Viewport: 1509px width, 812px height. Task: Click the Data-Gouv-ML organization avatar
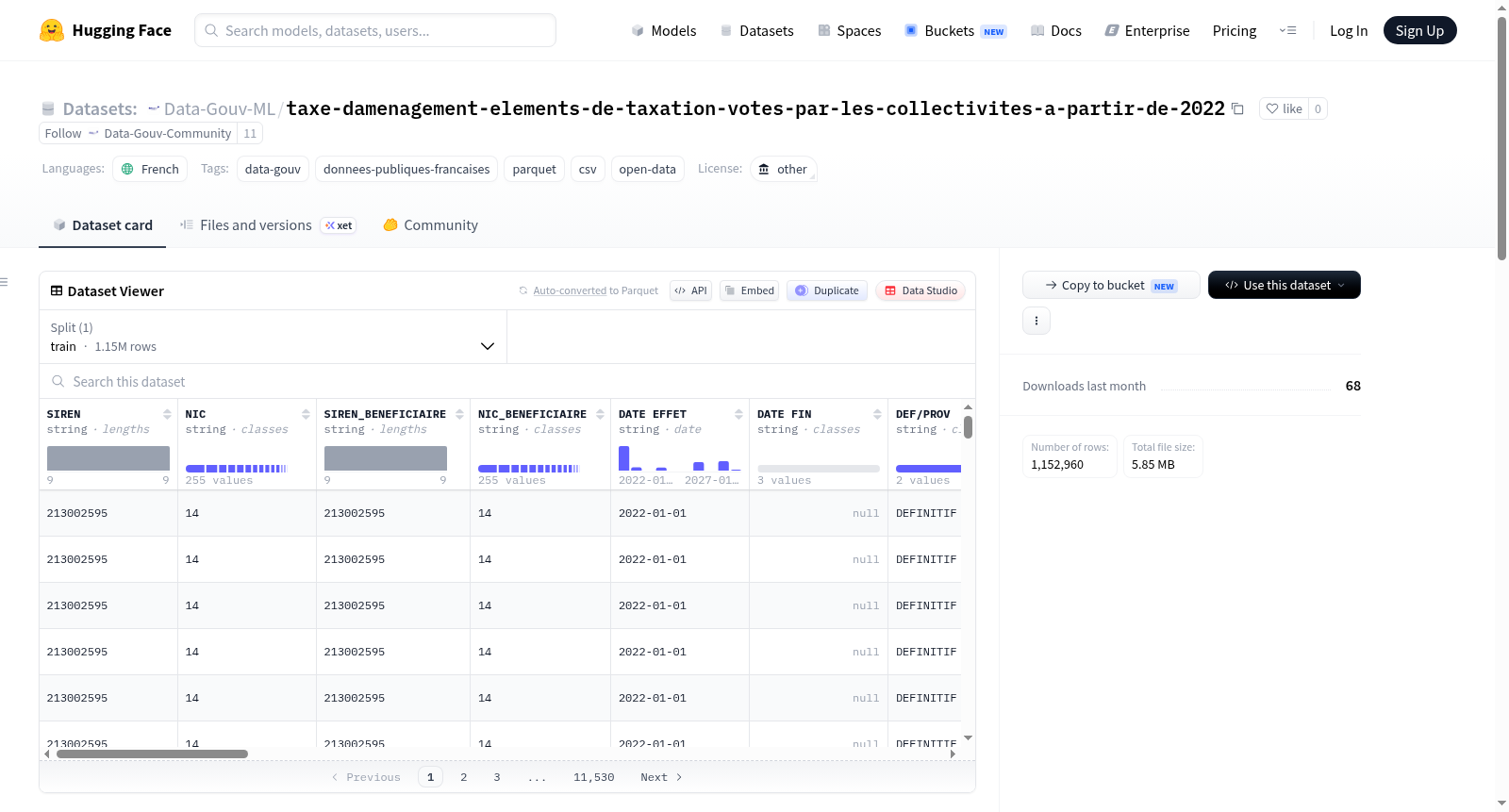[154, 108]
